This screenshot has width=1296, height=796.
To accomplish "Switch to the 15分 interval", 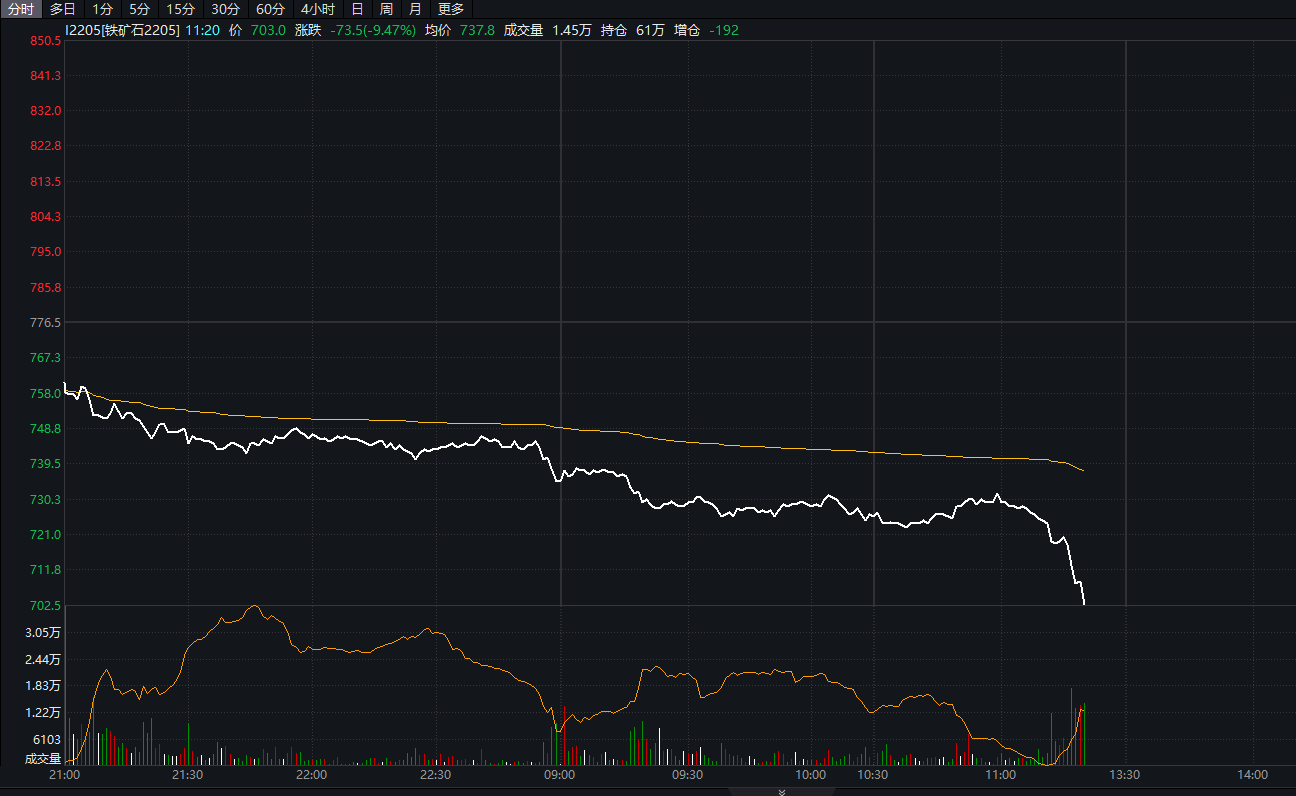I will click(181, 9).
